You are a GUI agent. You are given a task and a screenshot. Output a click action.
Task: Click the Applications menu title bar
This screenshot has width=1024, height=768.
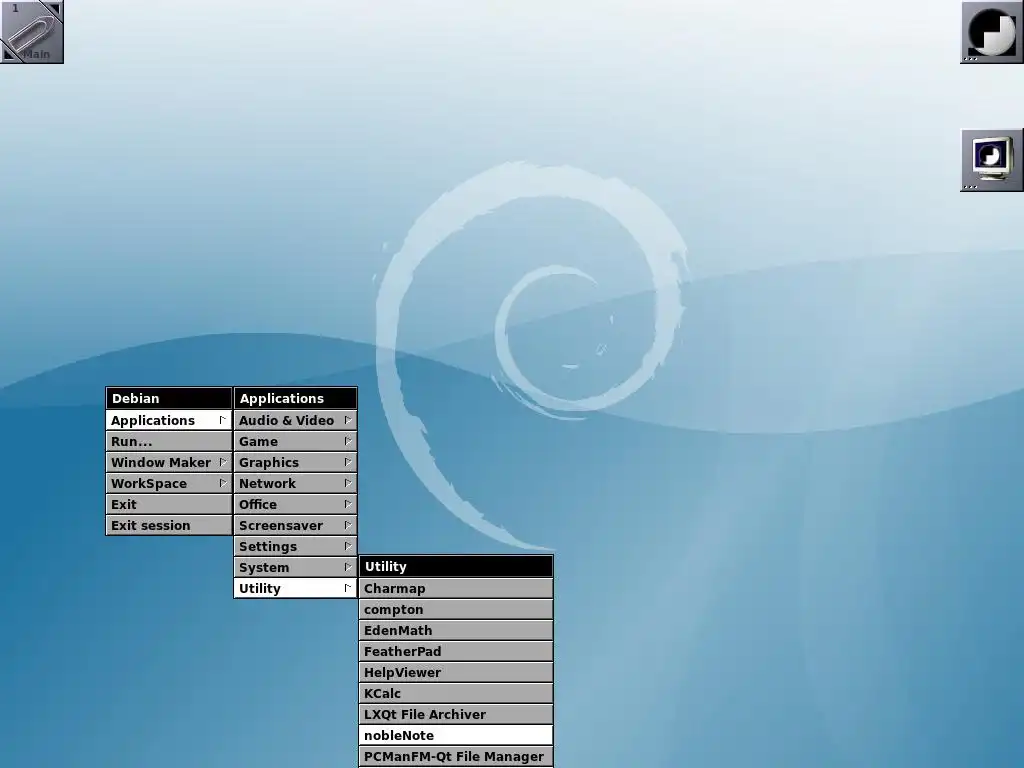295,398
